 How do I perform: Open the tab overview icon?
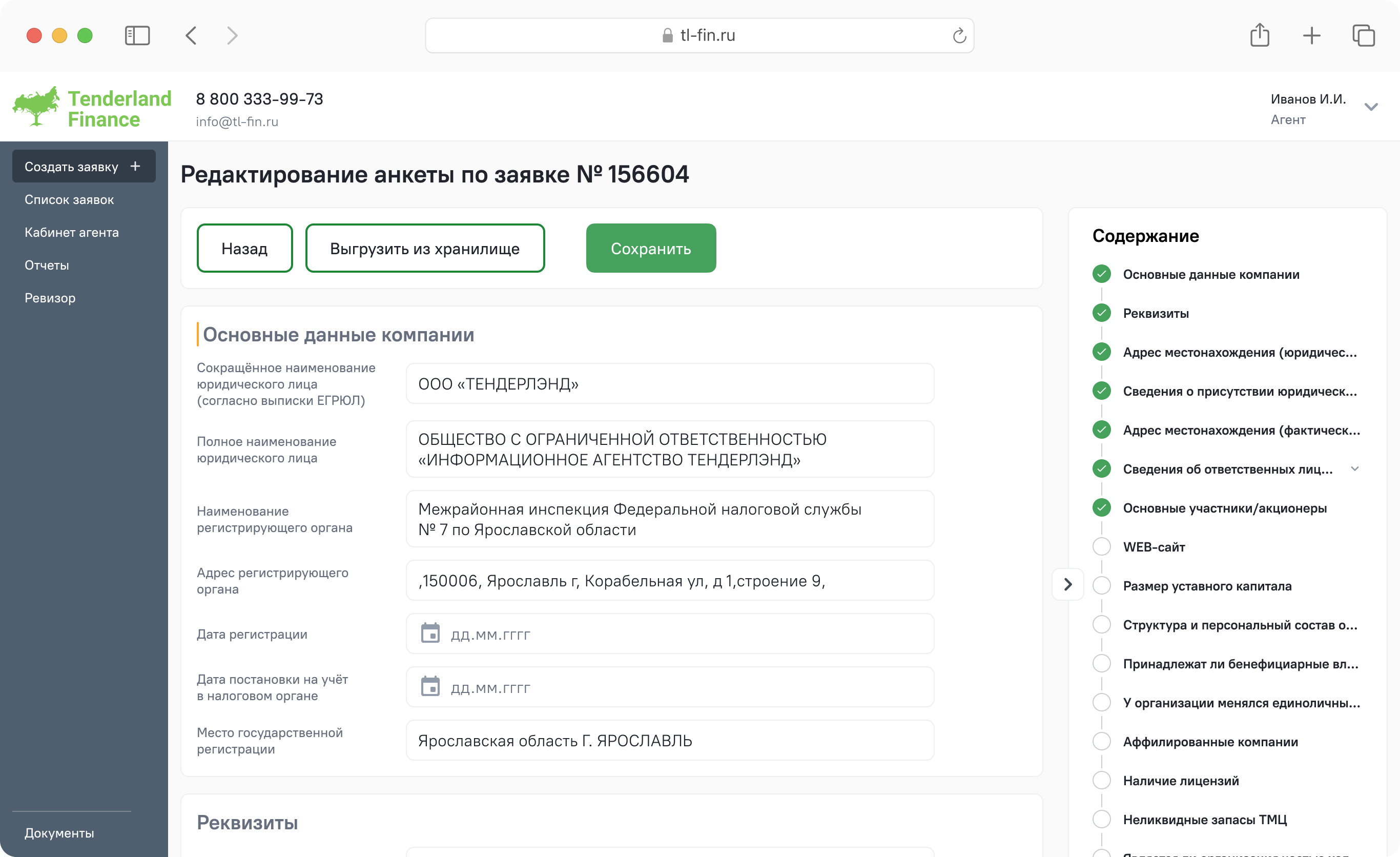pos(1363,36)
